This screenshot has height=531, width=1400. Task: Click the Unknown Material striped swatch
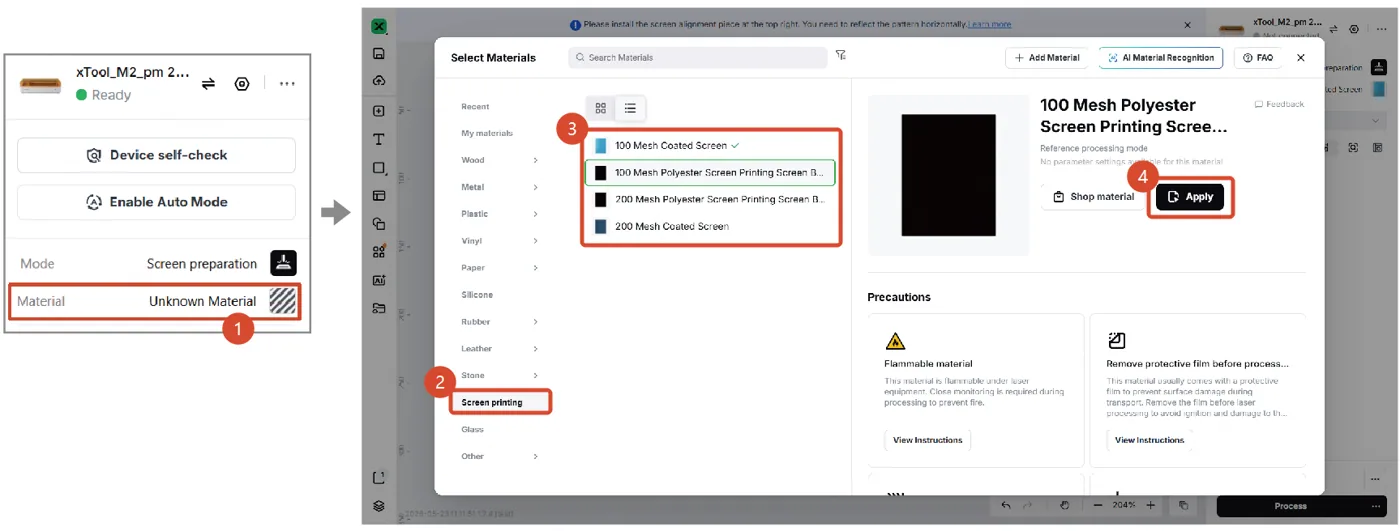pyautogui.click(x=284, y=300)
